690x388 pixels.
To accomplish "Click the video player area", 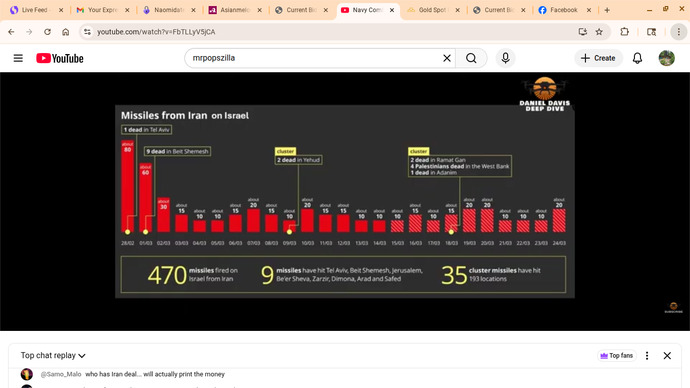I will [x=345, y=201].
